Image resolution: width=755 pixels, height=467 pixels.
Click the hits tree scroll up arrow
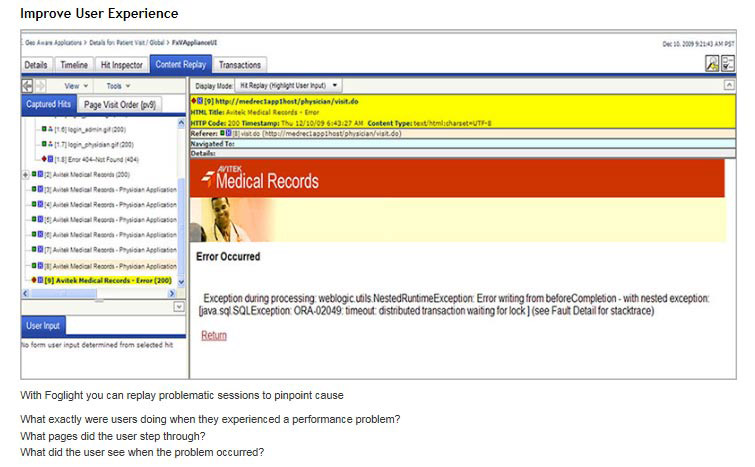pyautogui.click(x=181, y=123)
